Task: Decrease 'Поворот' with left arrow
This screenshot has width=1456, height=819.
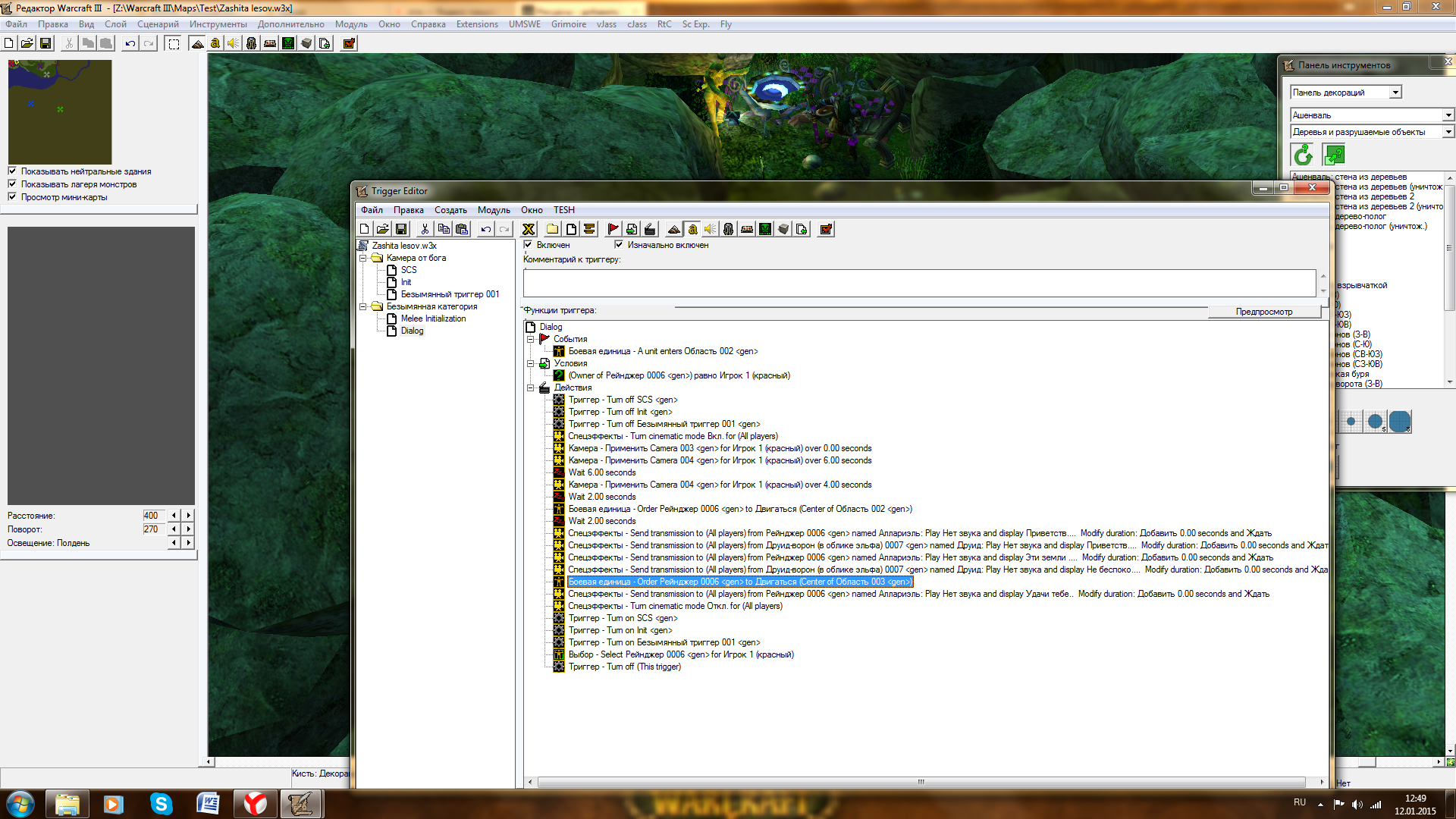Action: [x=174, y=529]
